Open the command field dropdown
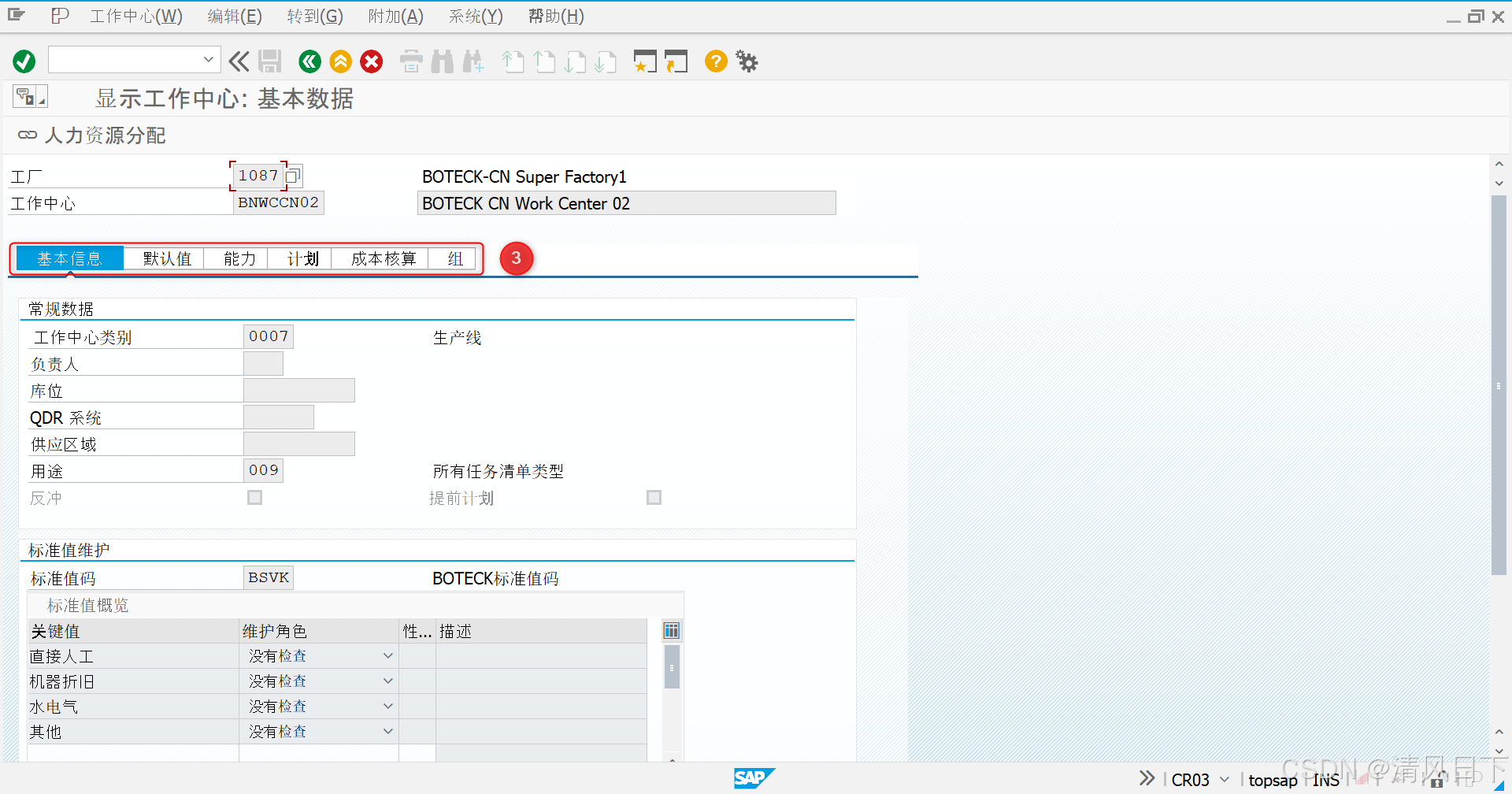Image resolution: width=1512 pixels, height=794 pixels. [x=208, y=60]
